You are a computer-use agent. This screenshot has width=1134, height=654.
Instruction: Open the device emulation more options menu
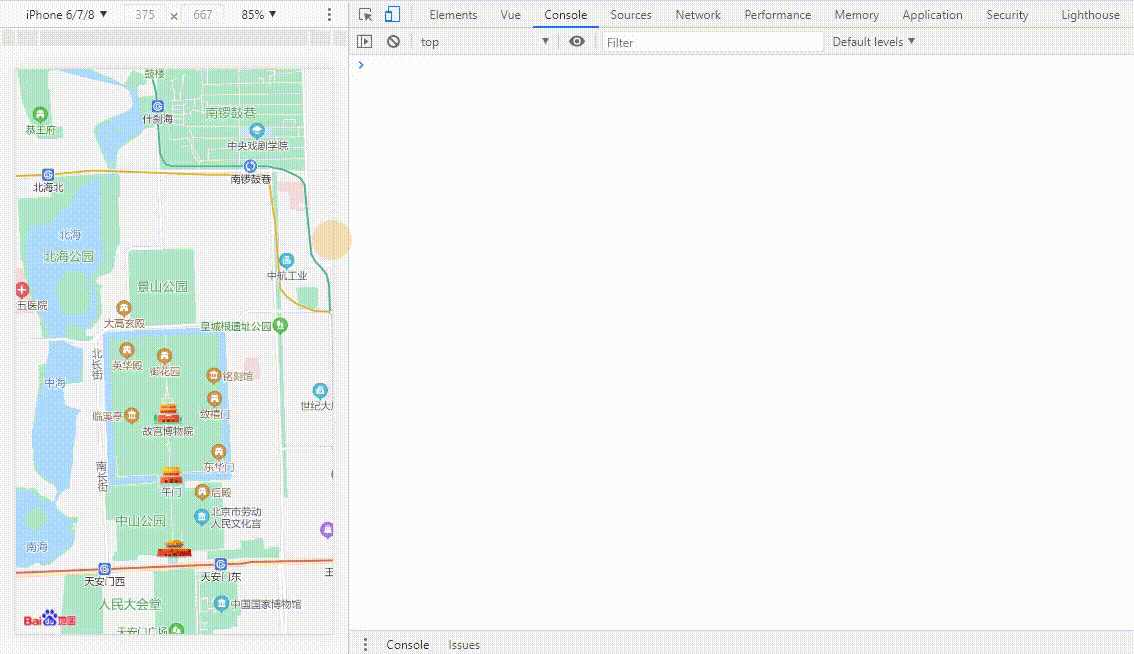[329, 14]
